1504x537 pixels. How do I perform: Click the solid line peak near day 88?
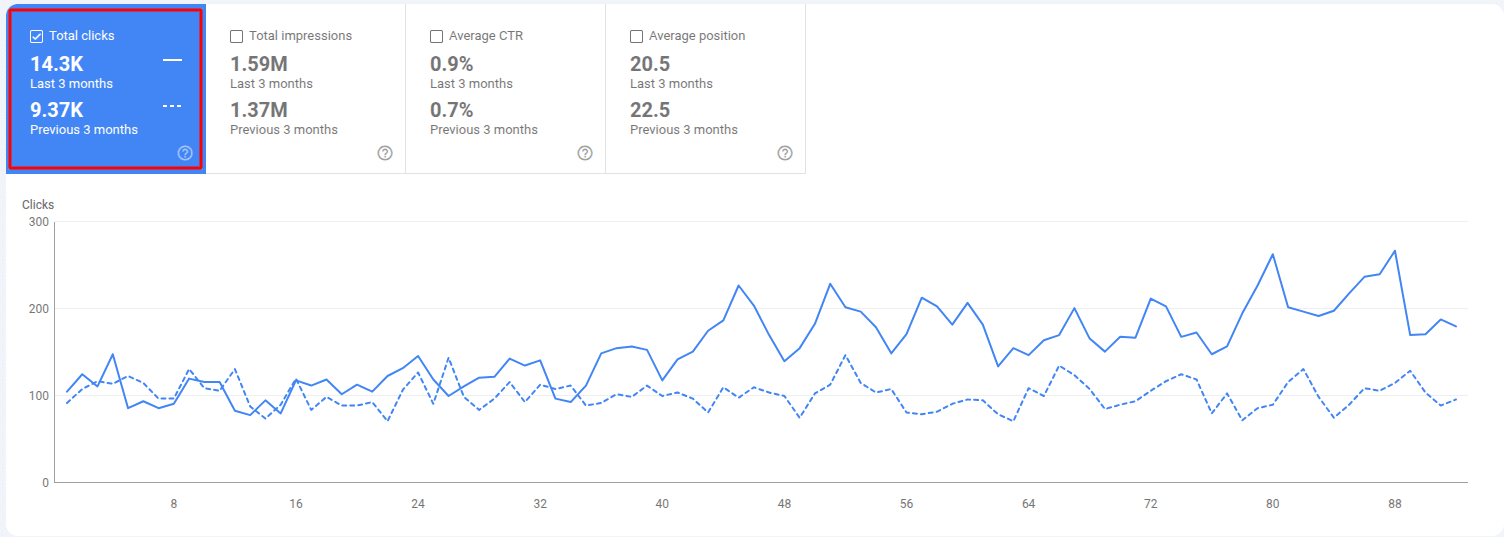(x=1394, y=251)
